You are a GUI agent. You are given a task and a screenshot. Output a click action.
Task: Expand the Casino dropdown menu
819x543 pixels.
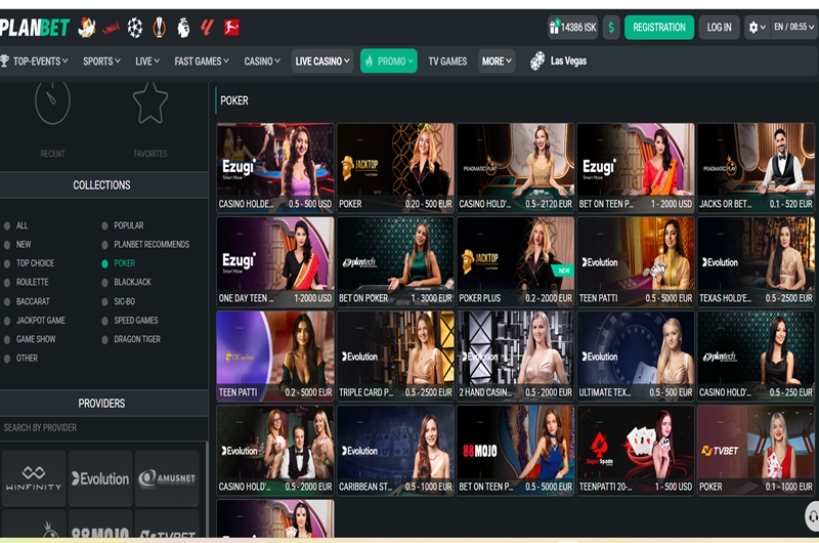tap(262, 61)
